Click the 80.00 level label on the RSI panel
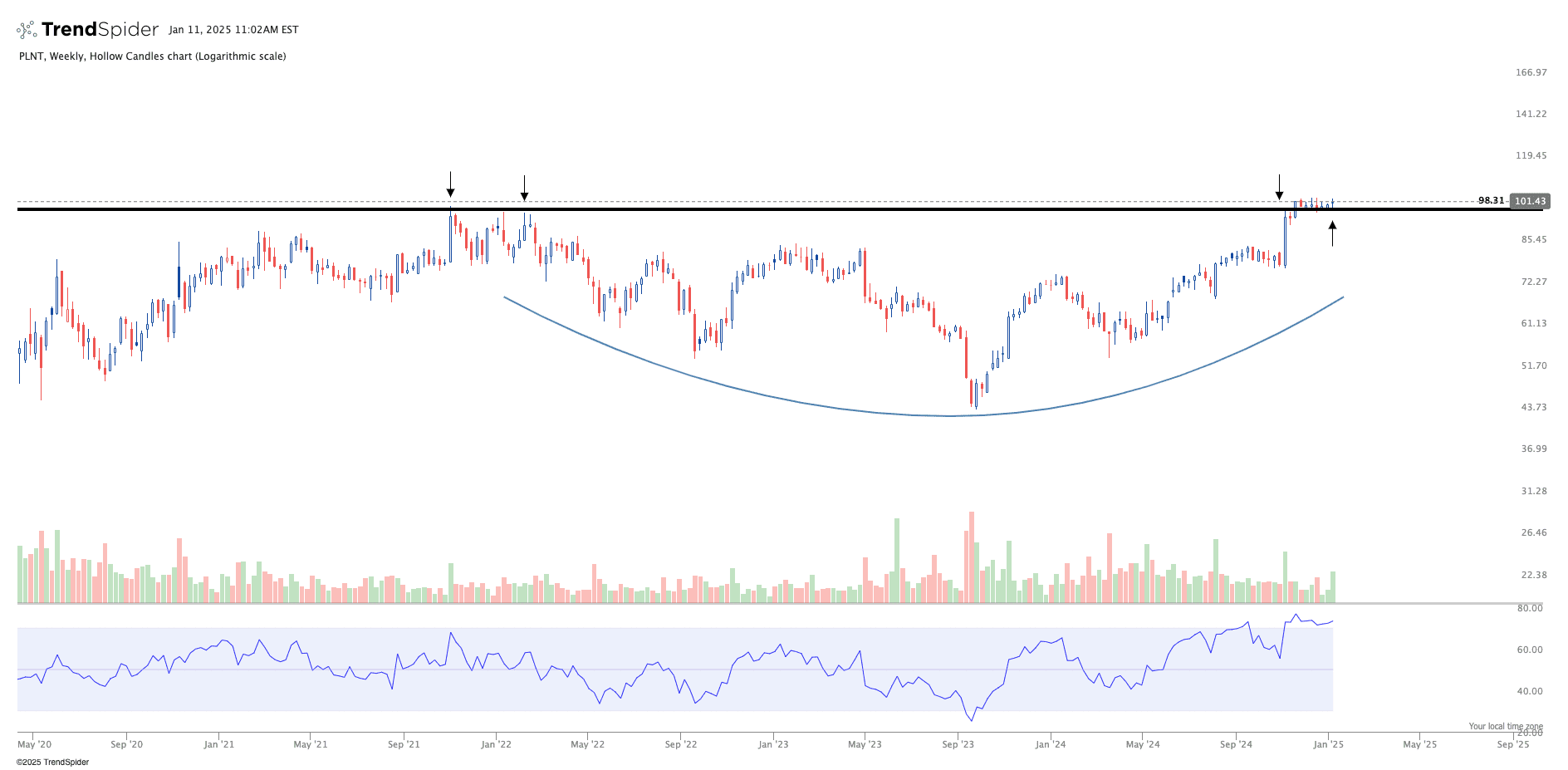 pyautogui.click(x=1529, y=608)
